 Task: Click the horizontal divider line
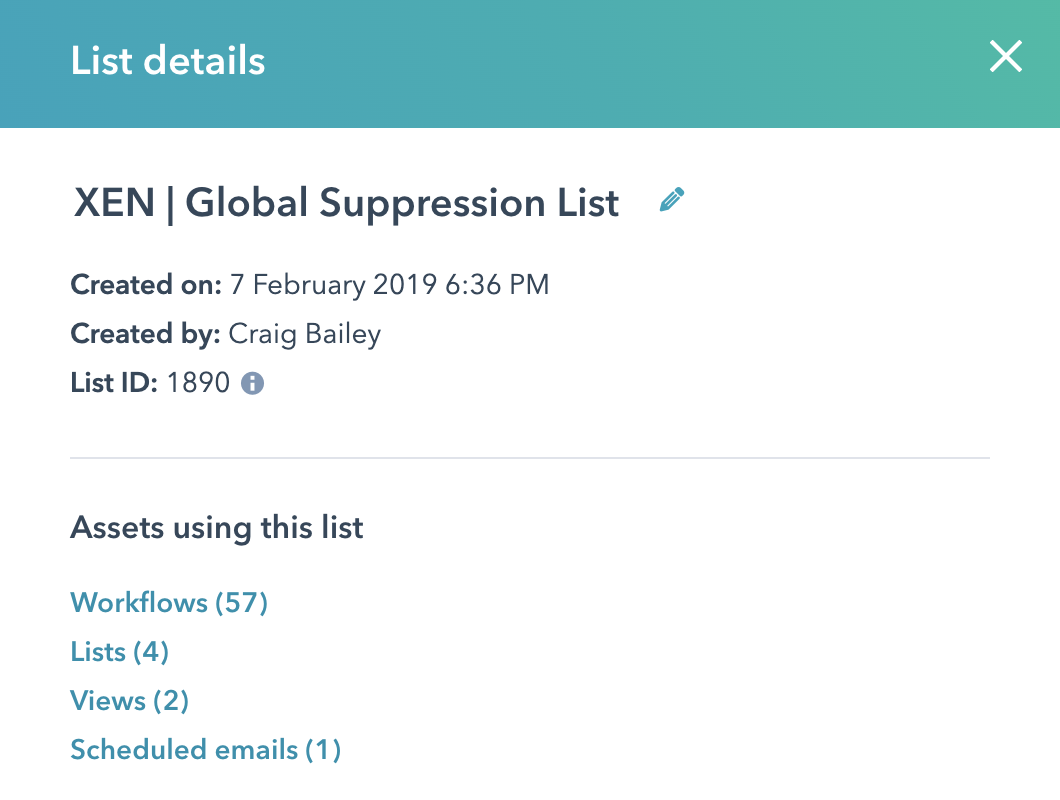click(x=529, y=458)
